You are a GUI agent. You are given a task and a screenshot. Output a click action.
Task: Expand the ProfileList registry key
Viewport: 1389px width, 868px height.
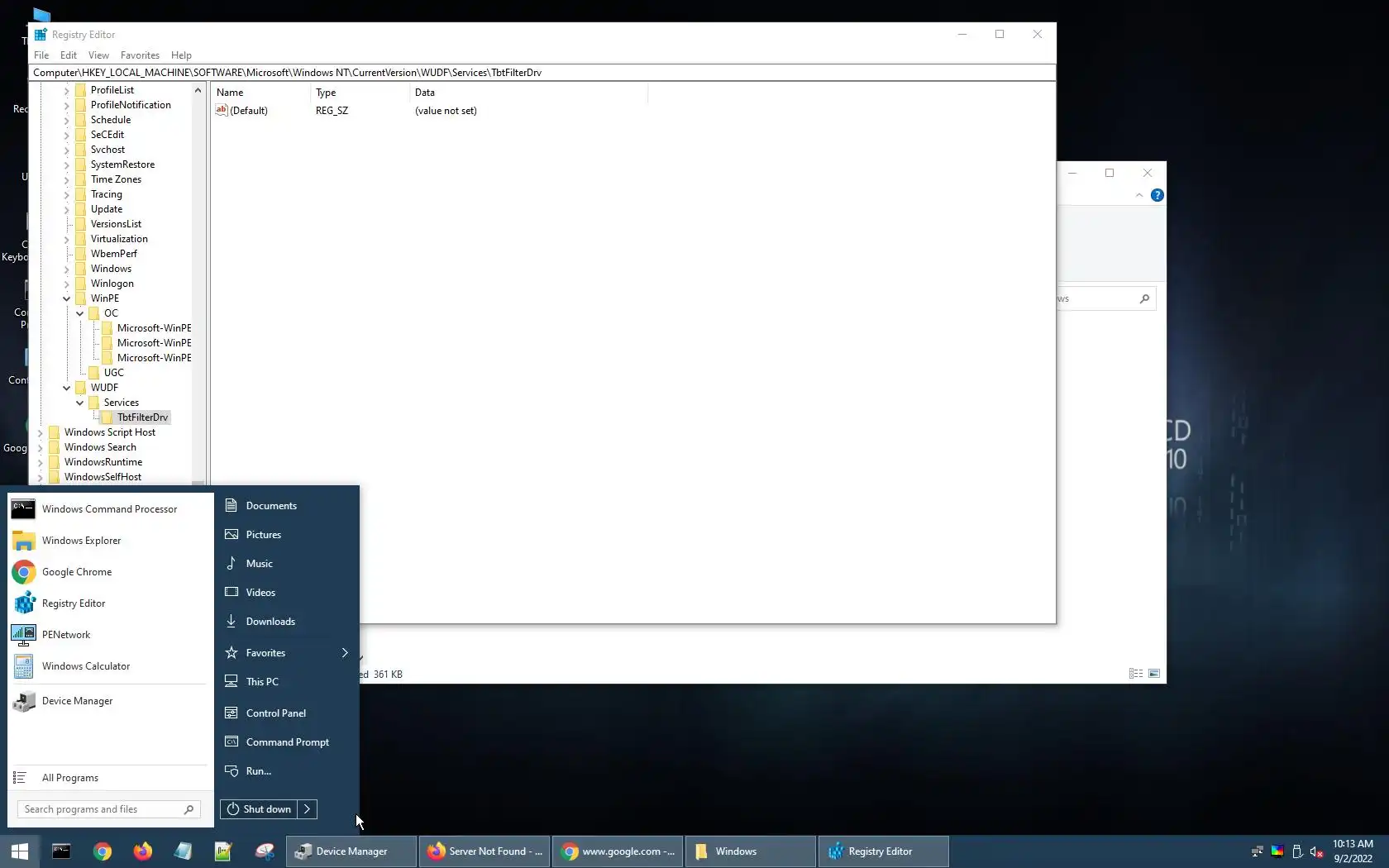[67, 90]
